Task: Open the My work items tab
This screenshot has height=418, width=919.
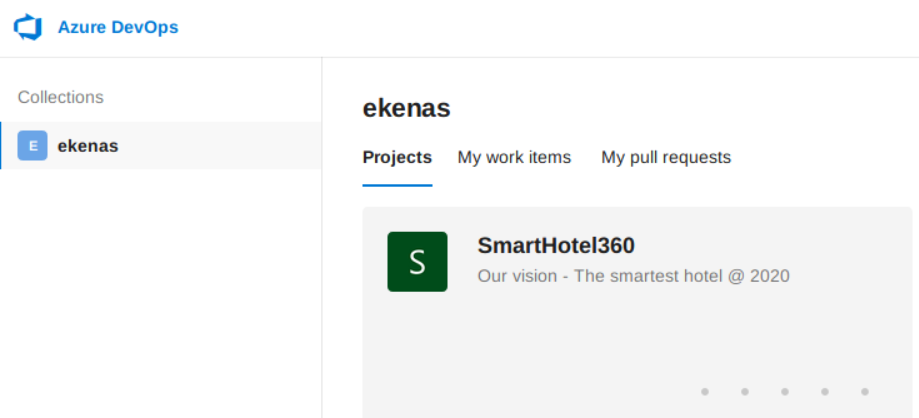Action: (514, 157)
